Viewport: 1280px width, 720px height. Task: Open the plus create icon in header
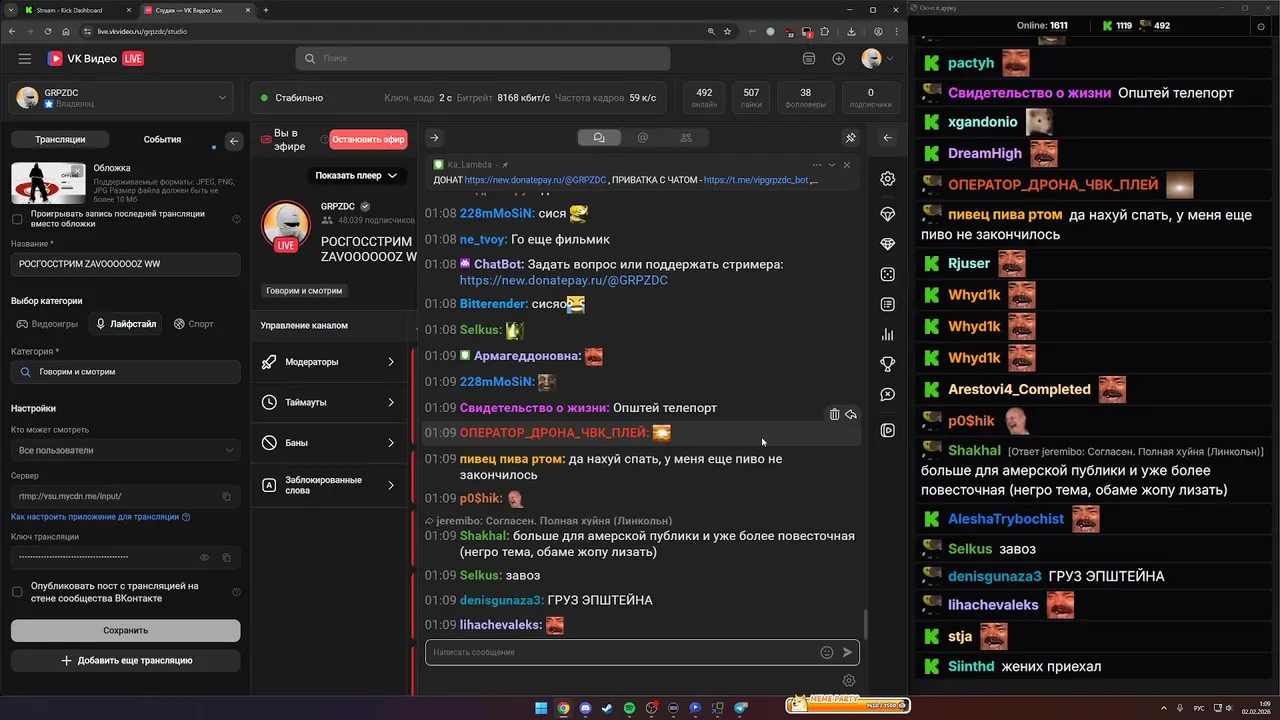coord(838,59)
